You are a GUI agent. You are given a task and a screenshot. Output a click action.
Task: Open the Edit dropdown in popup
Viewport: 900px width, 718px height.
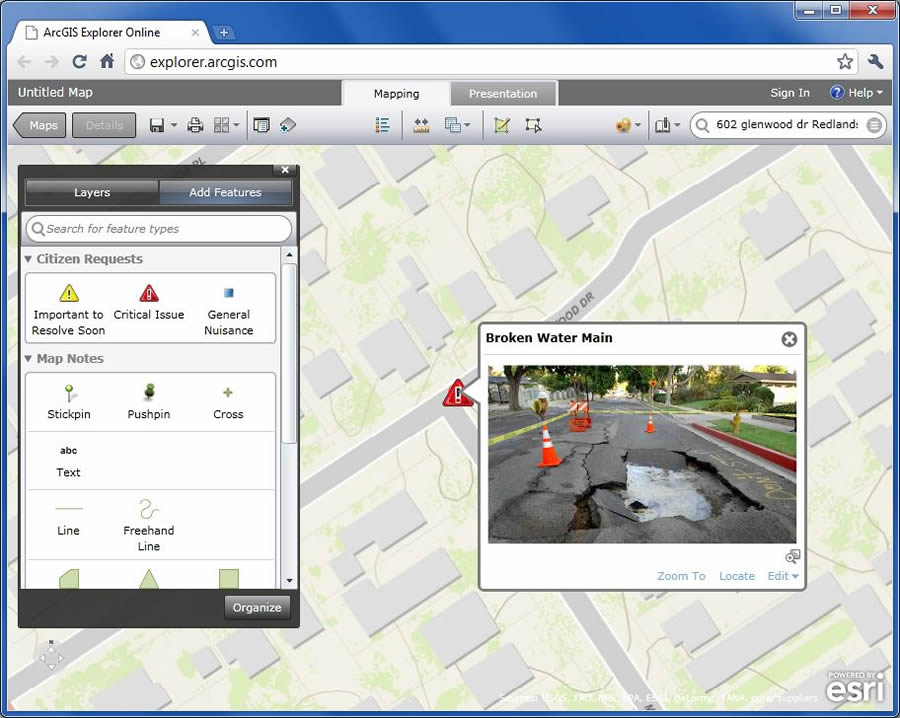(783, 576)
